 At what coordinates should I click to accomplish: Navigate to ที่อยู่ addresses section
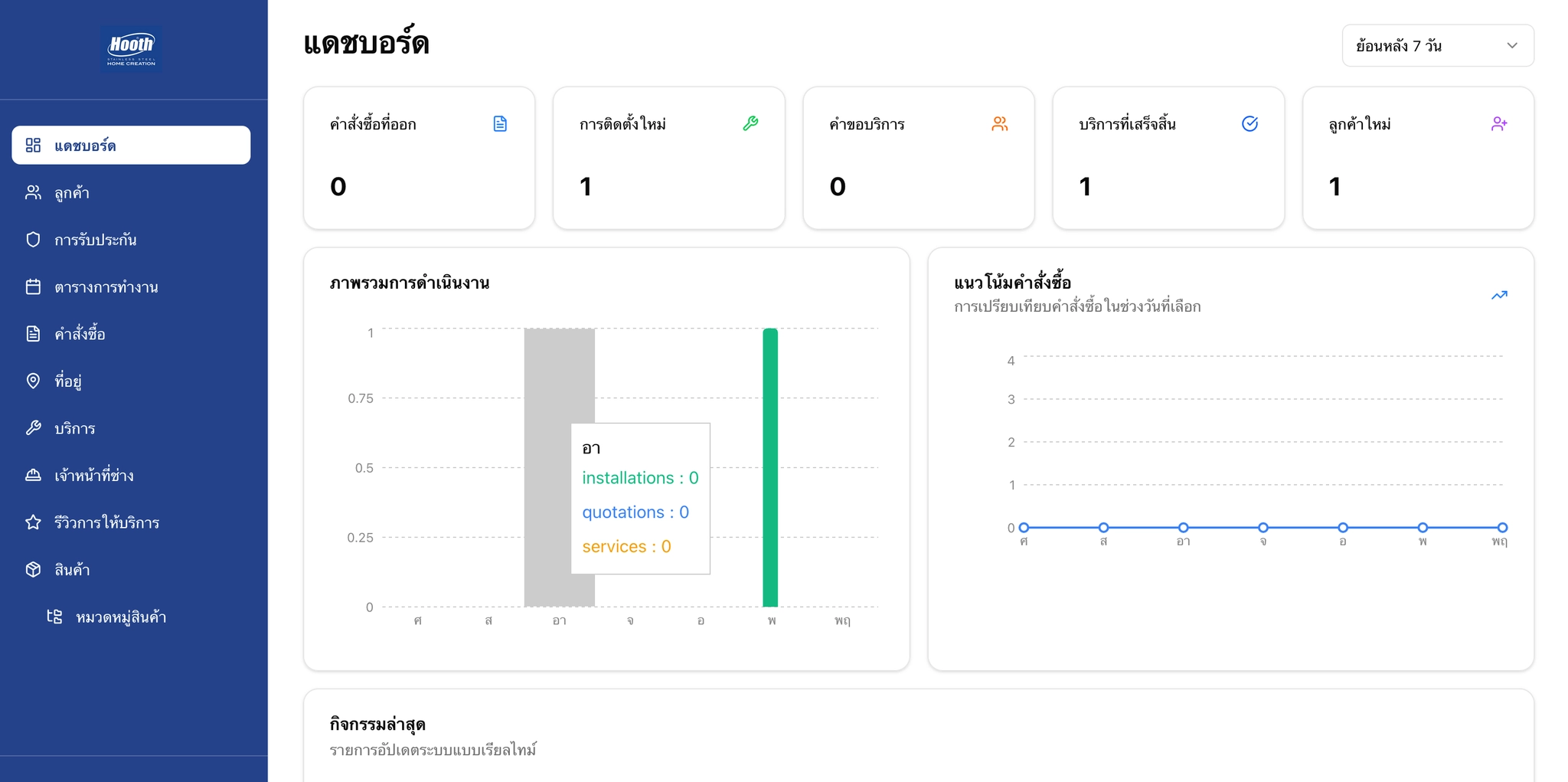click(68, 381)
